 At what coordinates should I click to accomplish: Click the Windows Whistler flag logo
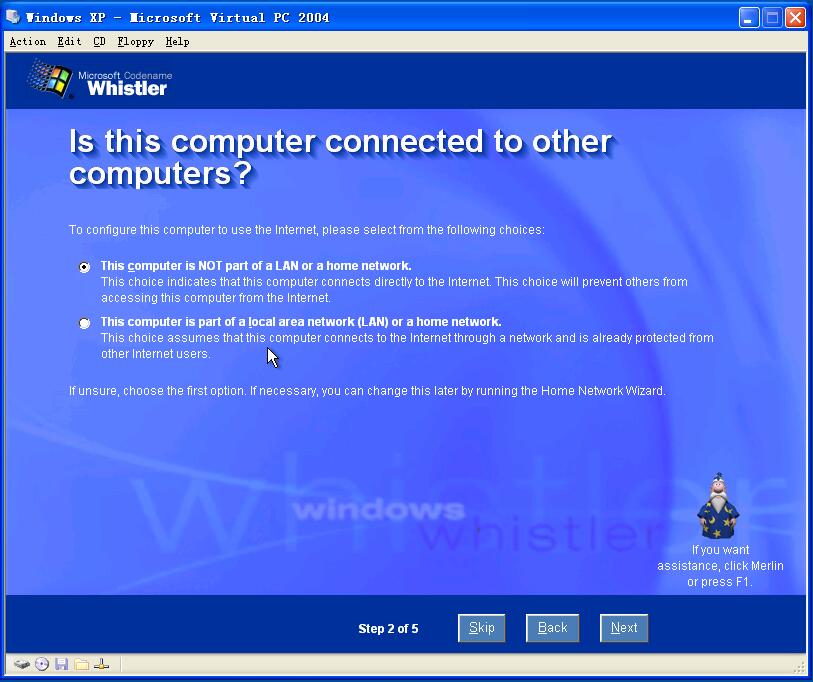click(50, 78)
